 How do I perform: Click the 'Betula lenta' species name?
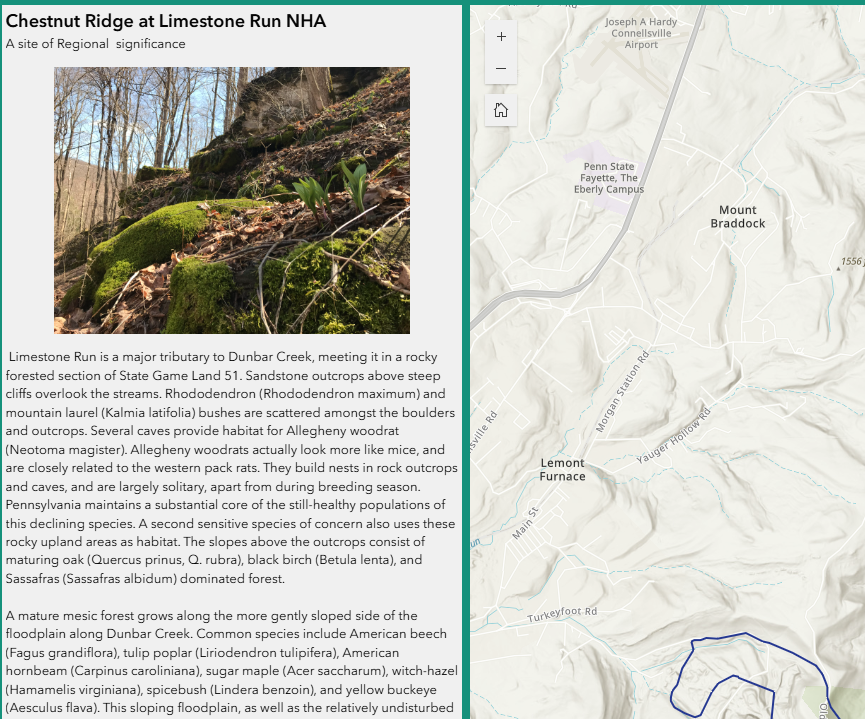(353, 560)
